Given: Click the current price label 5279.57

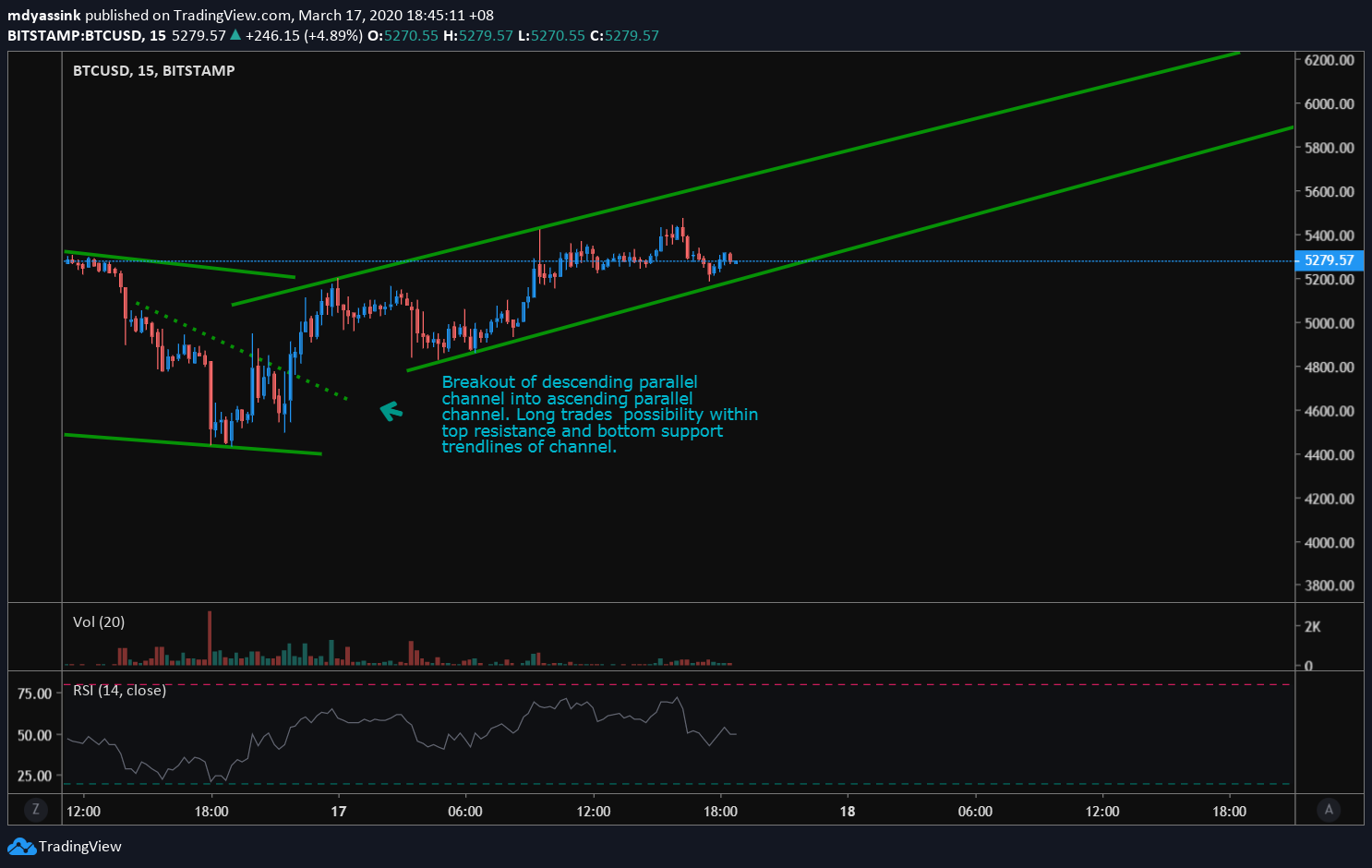Looking at the screenshot, I should 1329,260.
